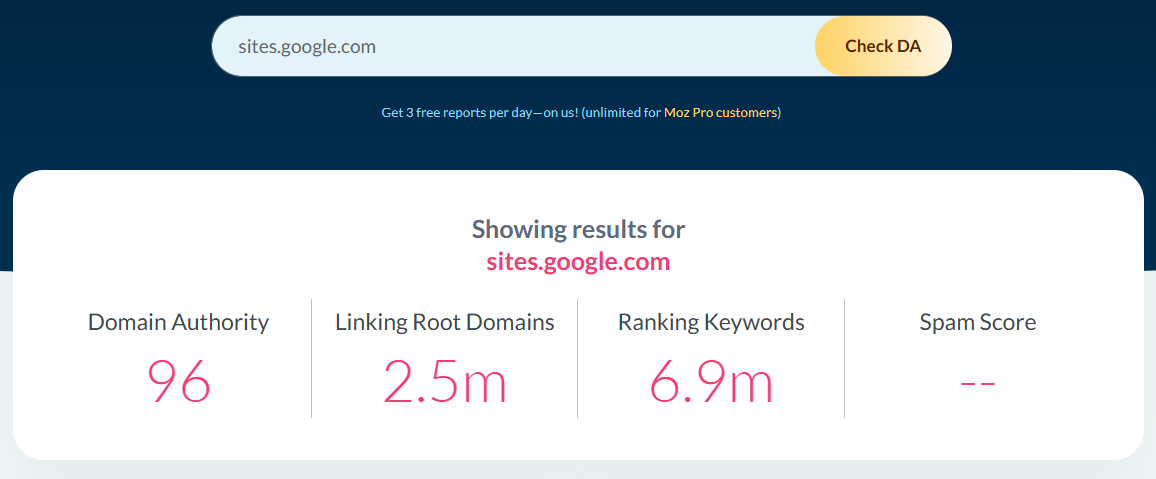Open the Moz Pro customers link
This screenshot has height=479, width=1156.
pyautogui.click(x=720, y=113)
